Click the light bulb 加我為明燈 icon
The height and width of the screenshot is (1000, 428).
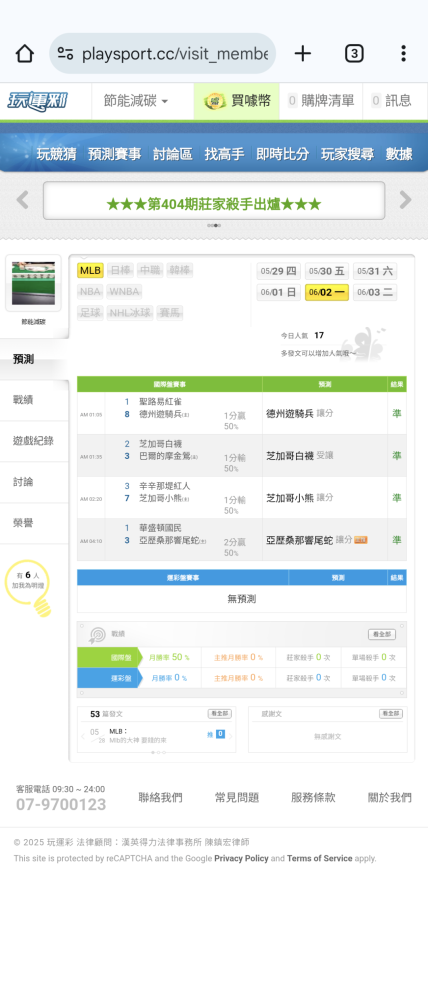pos(29,587)
